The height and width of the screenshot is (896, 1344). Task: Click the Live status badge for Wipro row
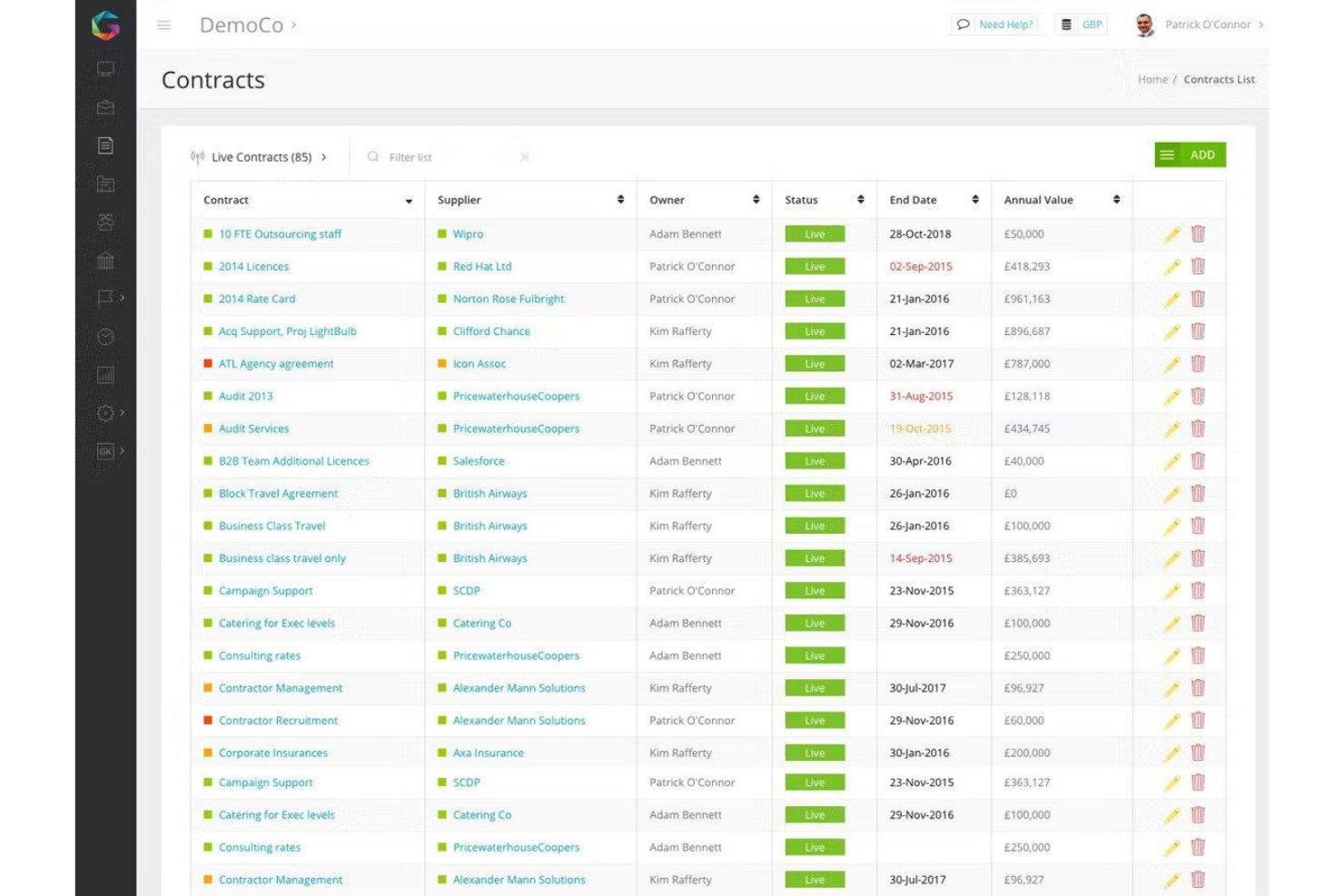pos(815,234)
